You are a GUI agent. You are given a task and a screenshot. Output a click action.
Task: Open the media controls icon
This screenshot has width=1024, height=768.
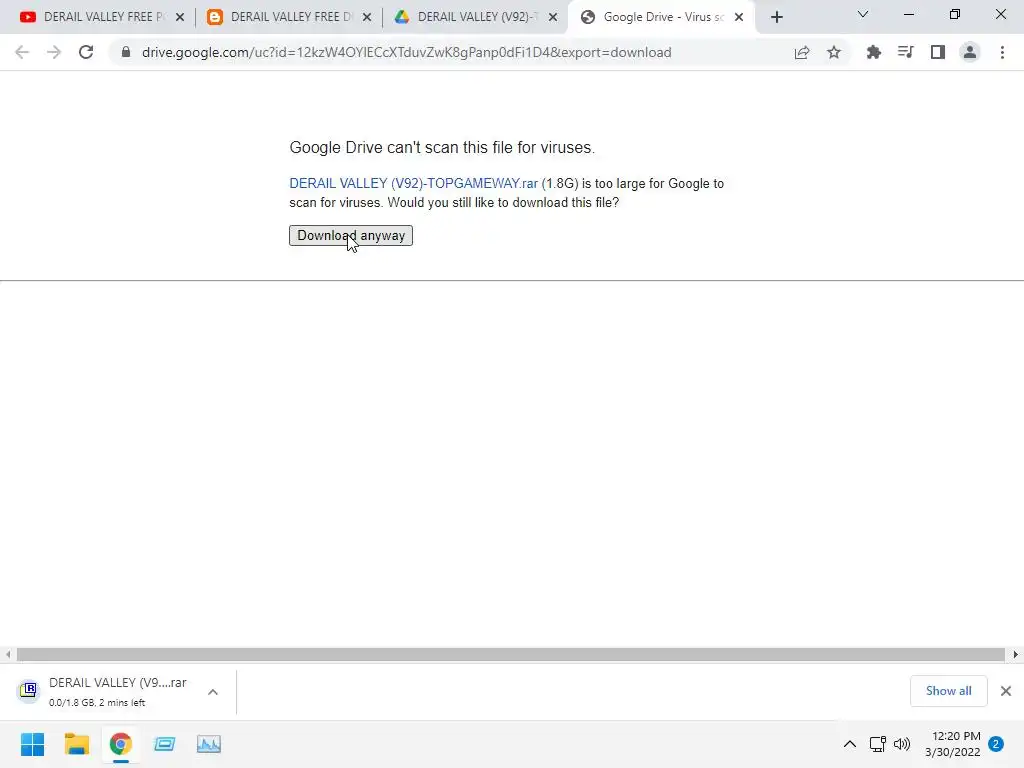pos(906,52)
